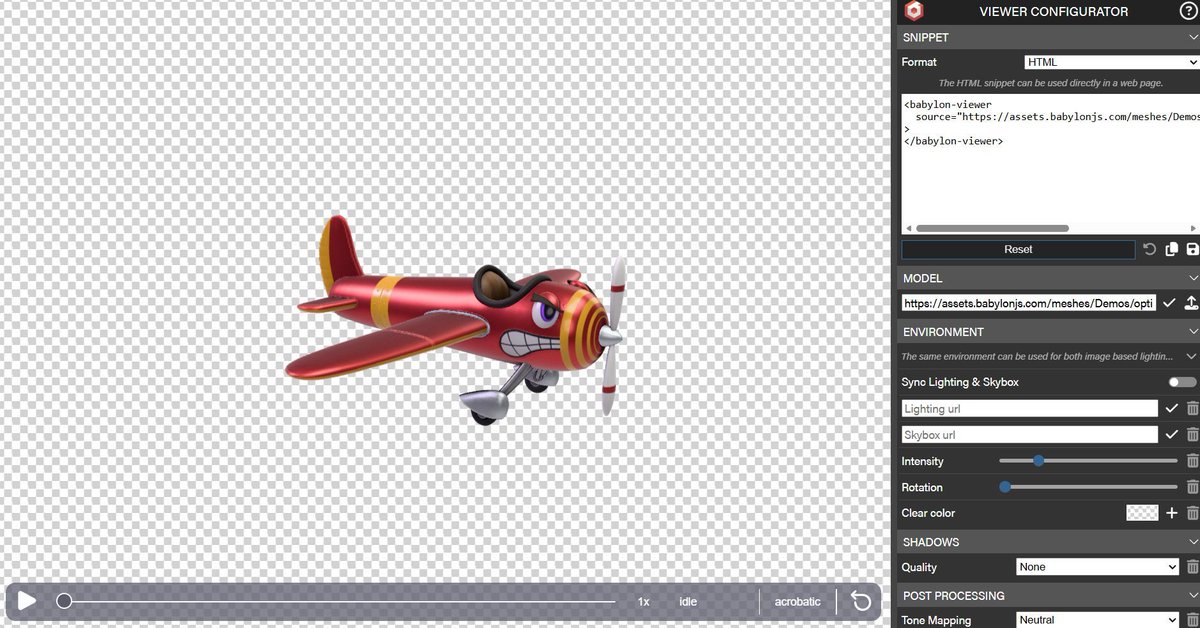Viewport: 1200px width, 628px height.
Task: Click the Clear color swatch
Action: pyautogui.click(x=1142, y=513)
